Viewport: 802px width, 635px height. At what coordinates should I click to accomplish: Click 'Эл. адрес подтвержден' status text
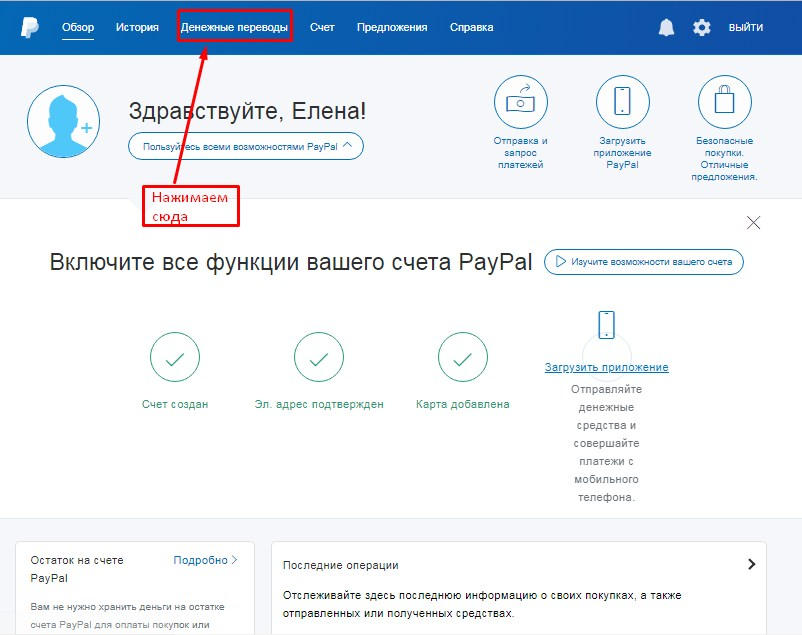(x=319, y=404)
